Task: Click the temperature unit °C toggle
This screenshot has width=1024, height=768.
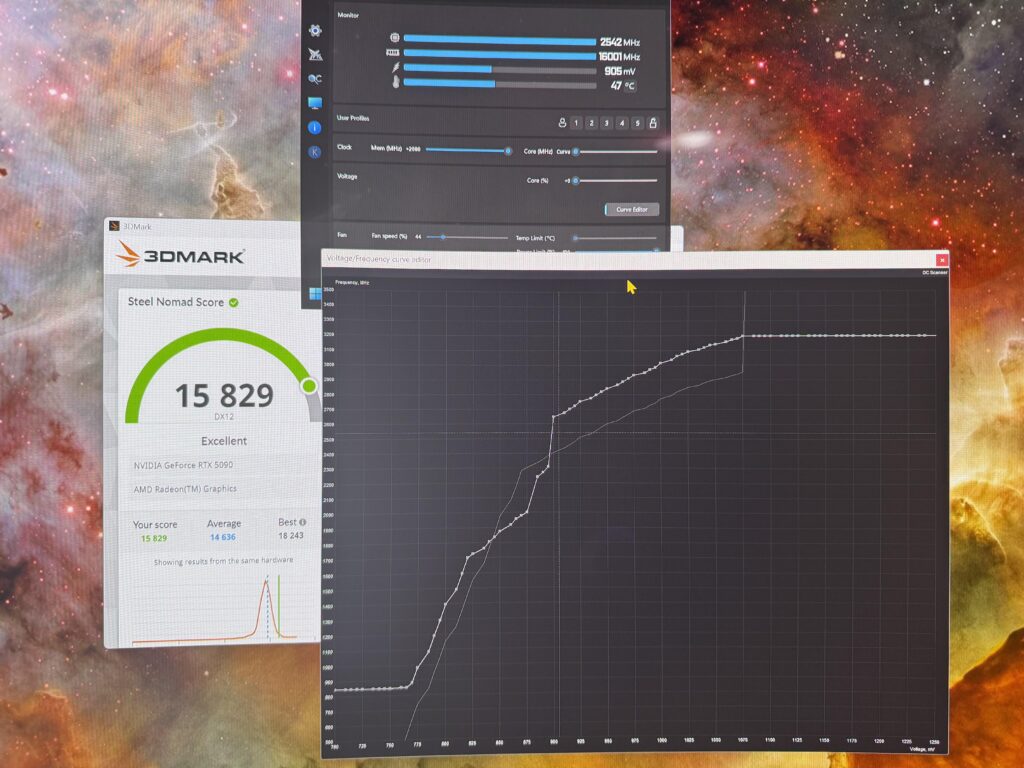Action: (630, 86)
